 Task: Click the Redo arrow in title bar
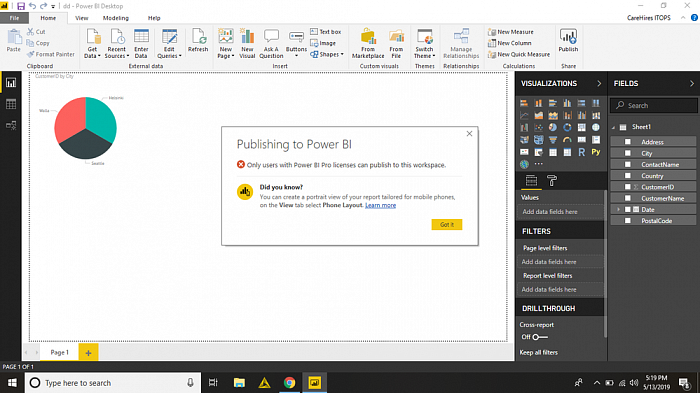coord(43,6)
